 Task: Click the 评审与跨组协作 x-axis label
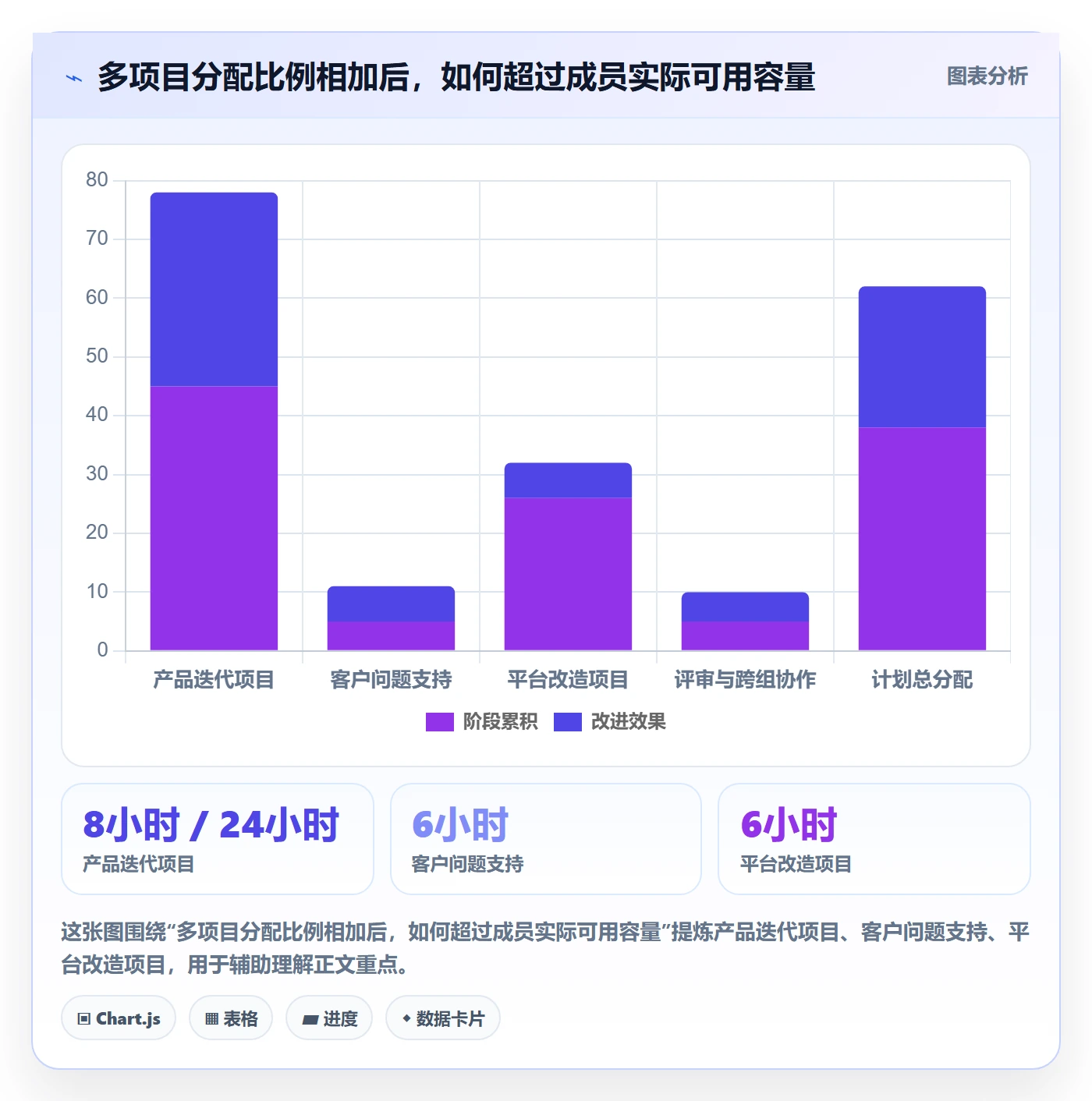(745, 680)
